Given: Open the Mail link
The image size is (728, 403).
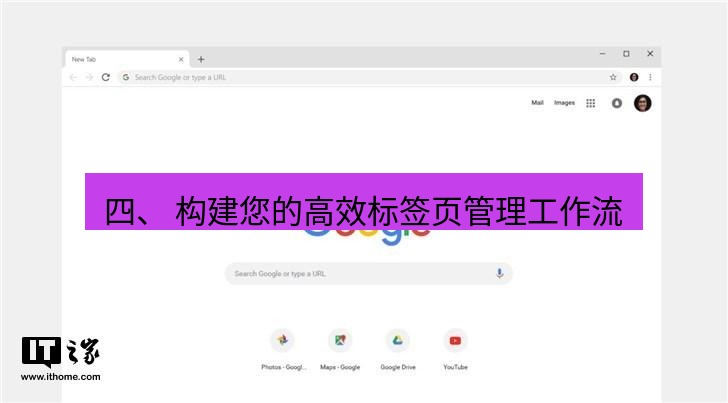Looking at the screenshot, I should (537, 103).
